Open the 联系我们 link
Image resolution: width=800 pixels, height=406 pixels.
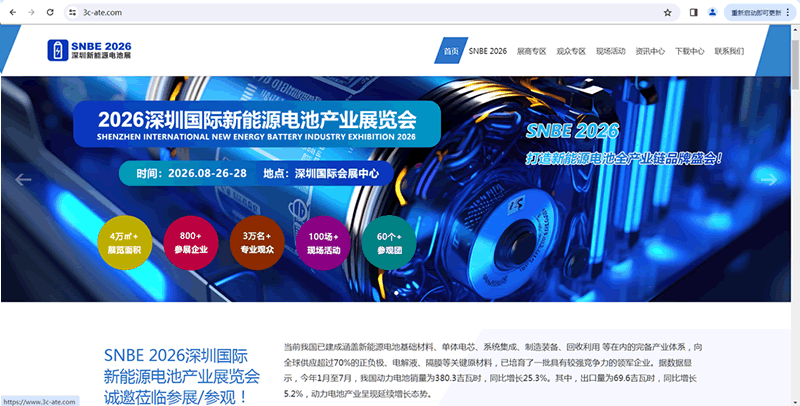coord(729,50)
